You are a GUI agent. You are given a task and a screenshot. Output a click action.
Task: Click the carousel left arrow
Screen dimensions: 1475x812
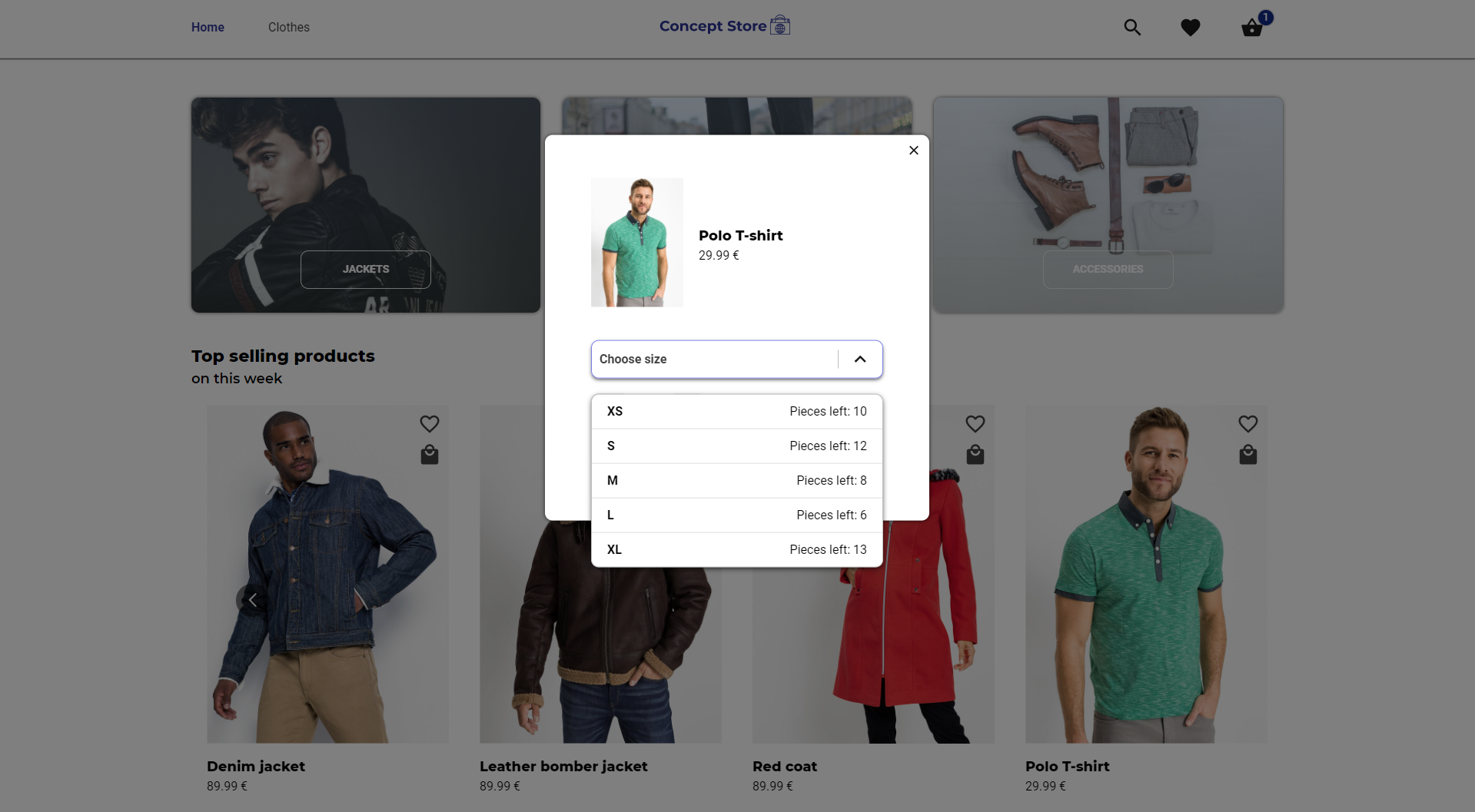[252, 600]
